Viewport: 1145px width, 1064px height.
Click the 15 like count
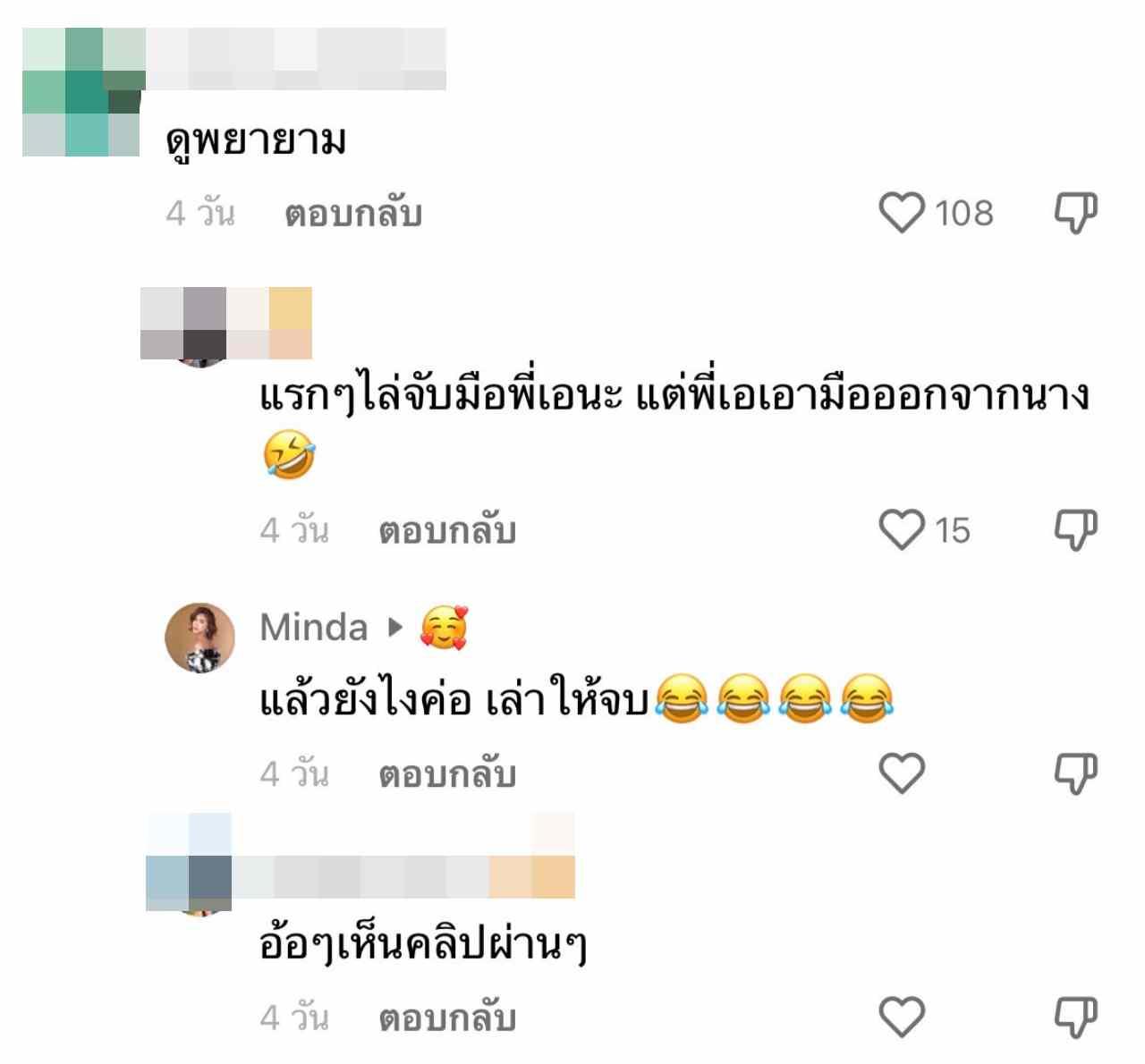(953, 529)
